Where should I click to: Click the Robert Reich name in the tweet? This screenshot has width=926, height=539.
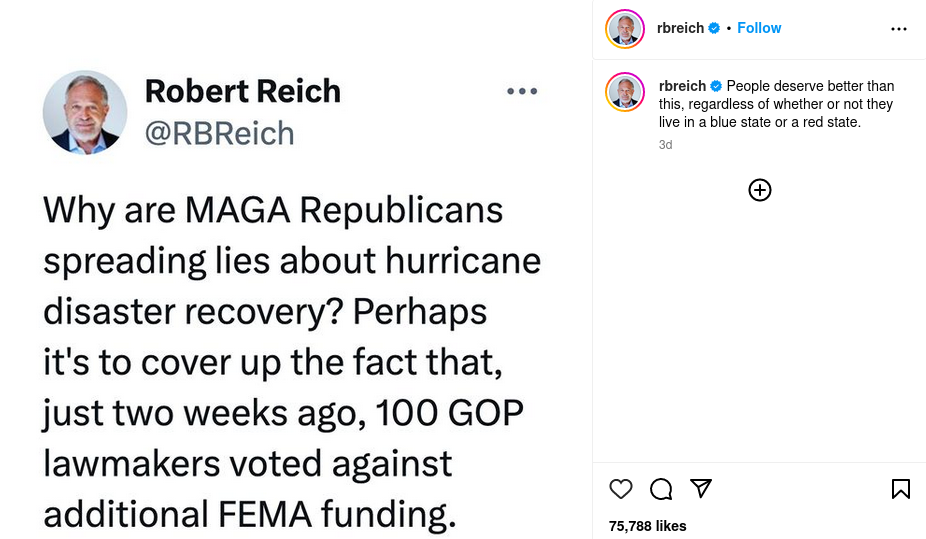coord(242,91)
